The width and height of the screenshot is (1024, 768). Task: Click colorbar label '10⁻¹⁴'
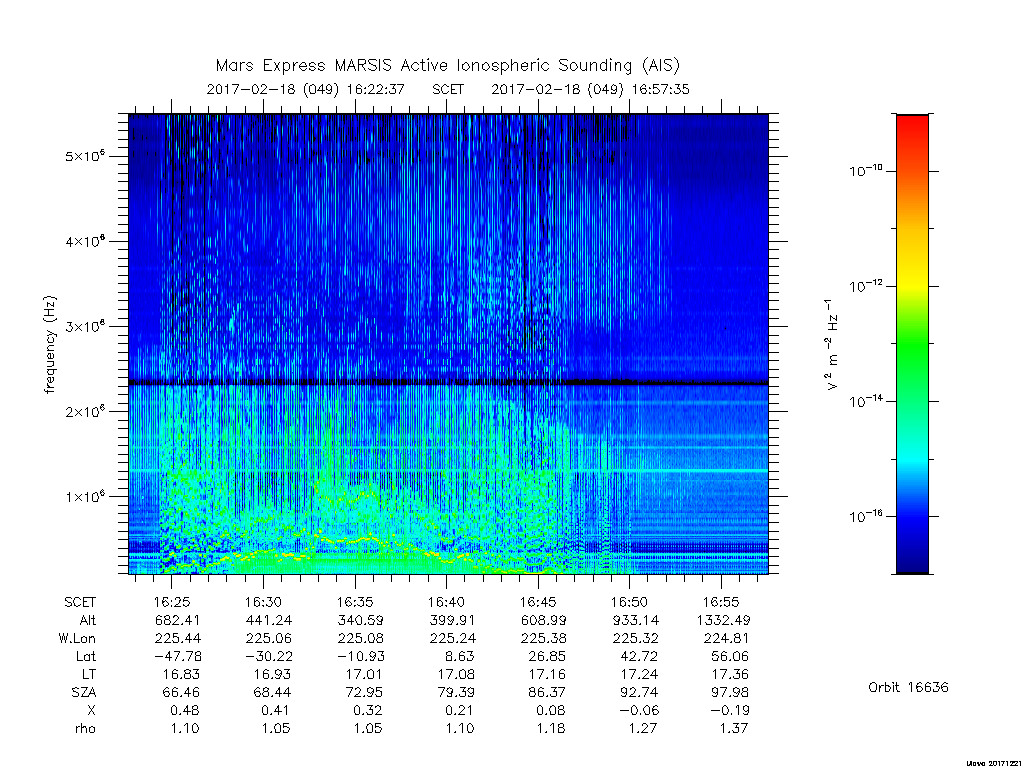(x=865, y=400)
